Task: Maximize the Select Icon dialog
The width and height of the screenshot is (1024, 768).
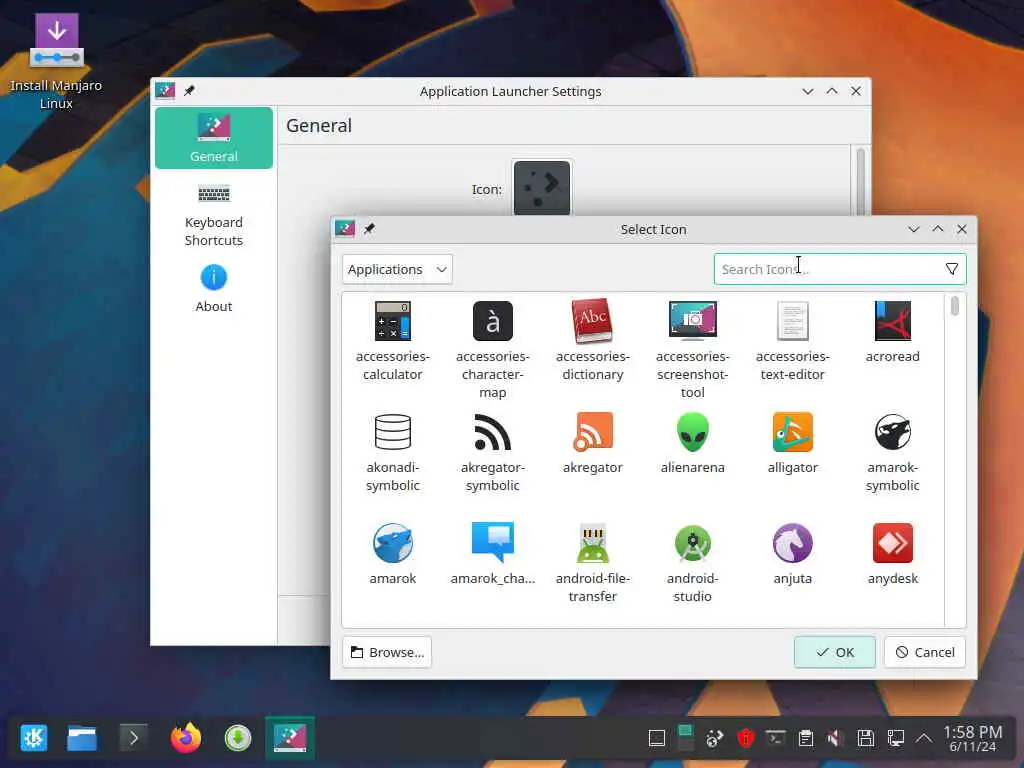Action: coord(938,229)
